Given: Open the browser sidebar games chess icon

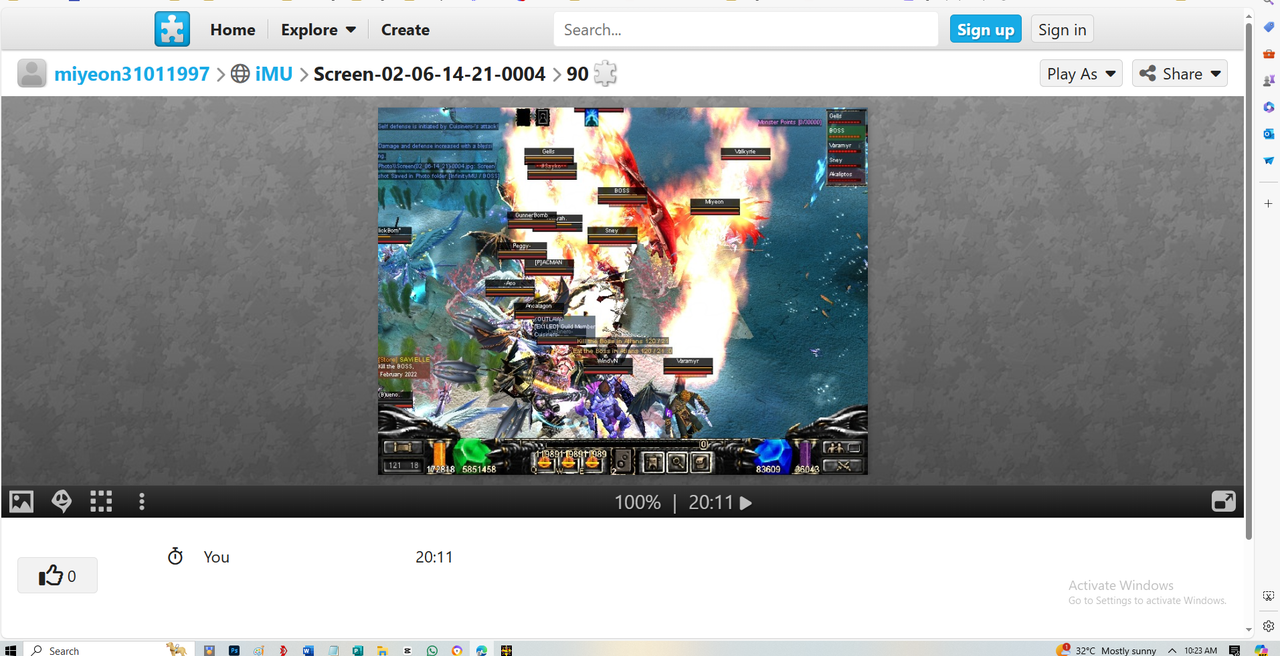Looking at the screenshot, I should pos(1268,81).
